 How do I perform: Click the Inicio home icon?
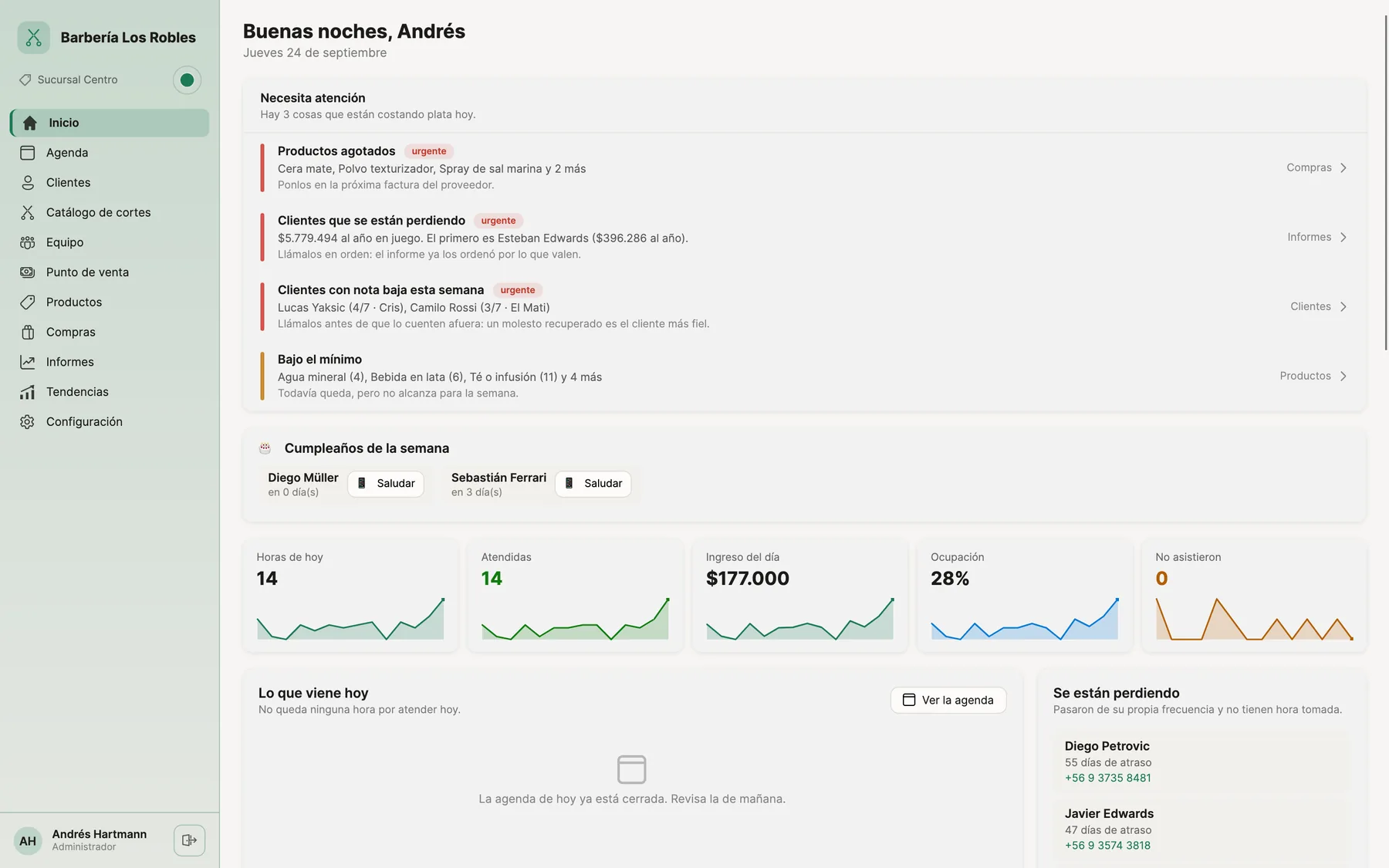tap(29, 123)
